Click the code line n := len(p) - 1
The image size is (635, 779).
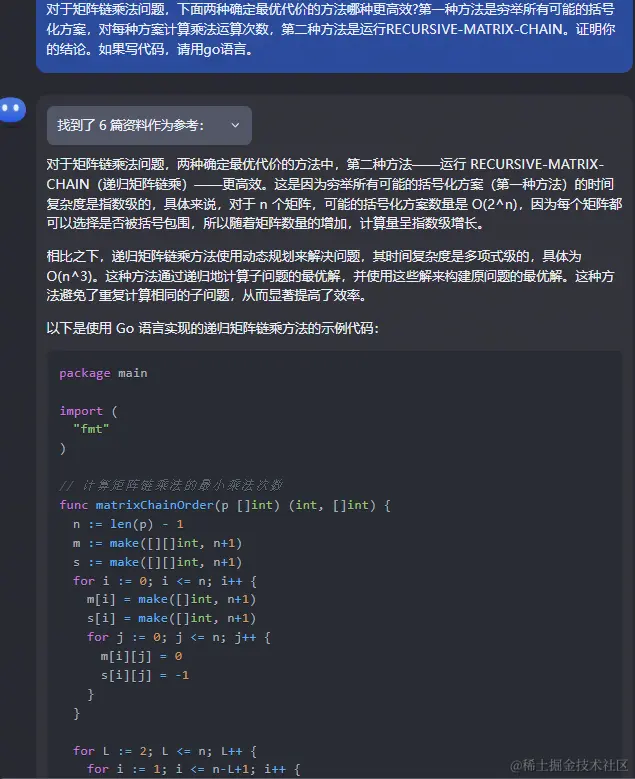(128, 524)
